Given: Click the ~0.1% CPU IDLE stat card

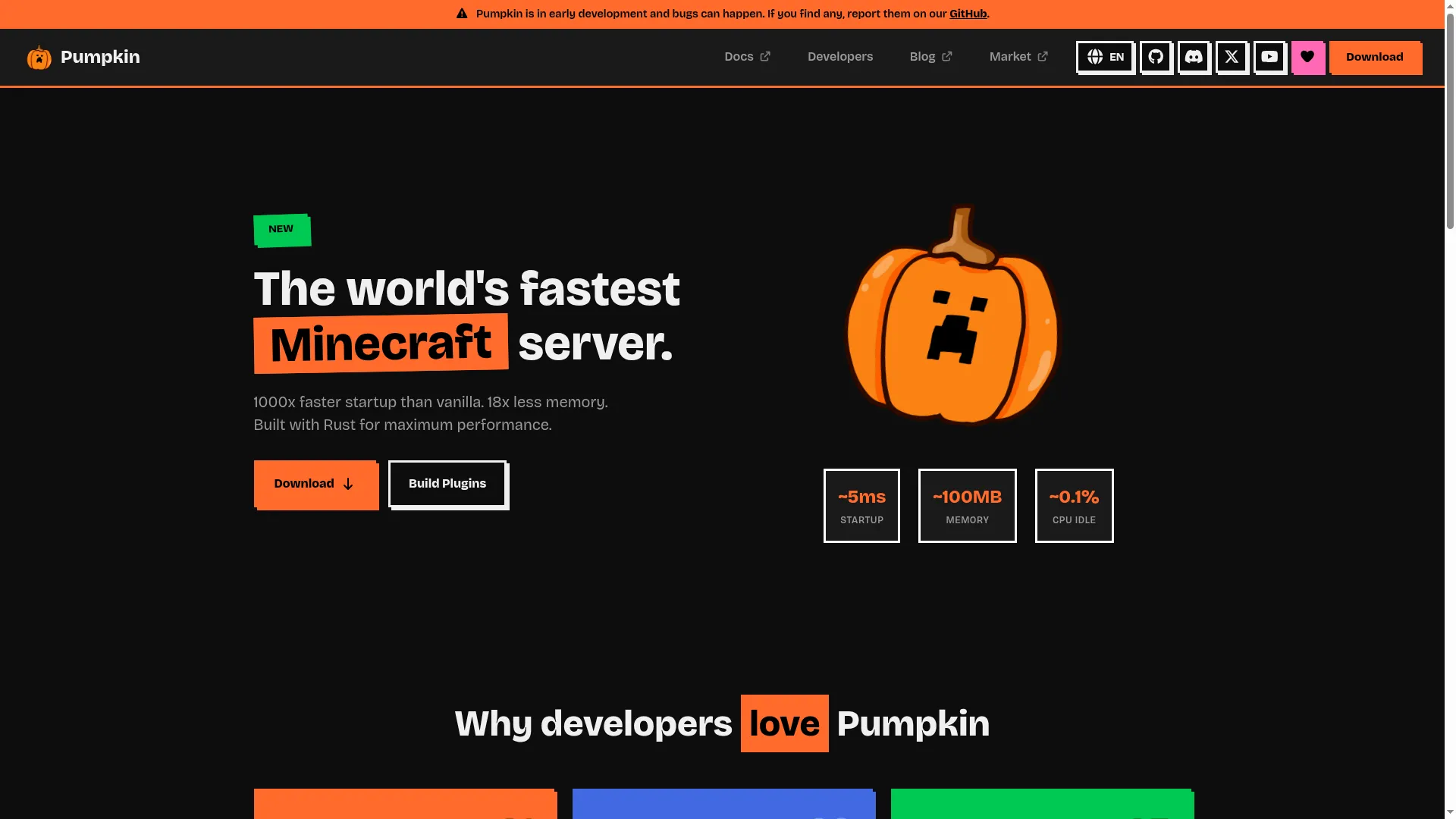Looking at the screenshot, I should [x=1074, y=506].
